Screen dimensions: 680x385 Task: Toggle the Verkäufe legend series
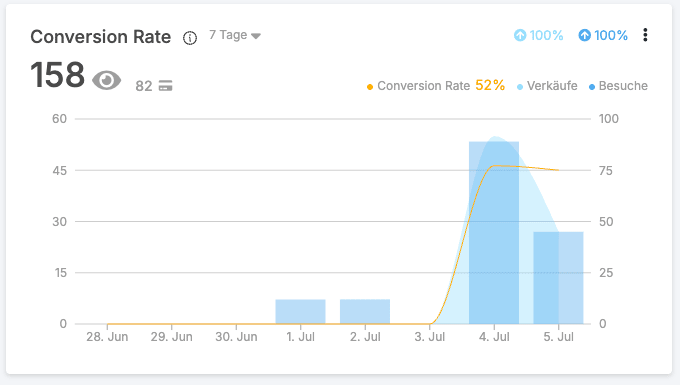click(547, 86)
